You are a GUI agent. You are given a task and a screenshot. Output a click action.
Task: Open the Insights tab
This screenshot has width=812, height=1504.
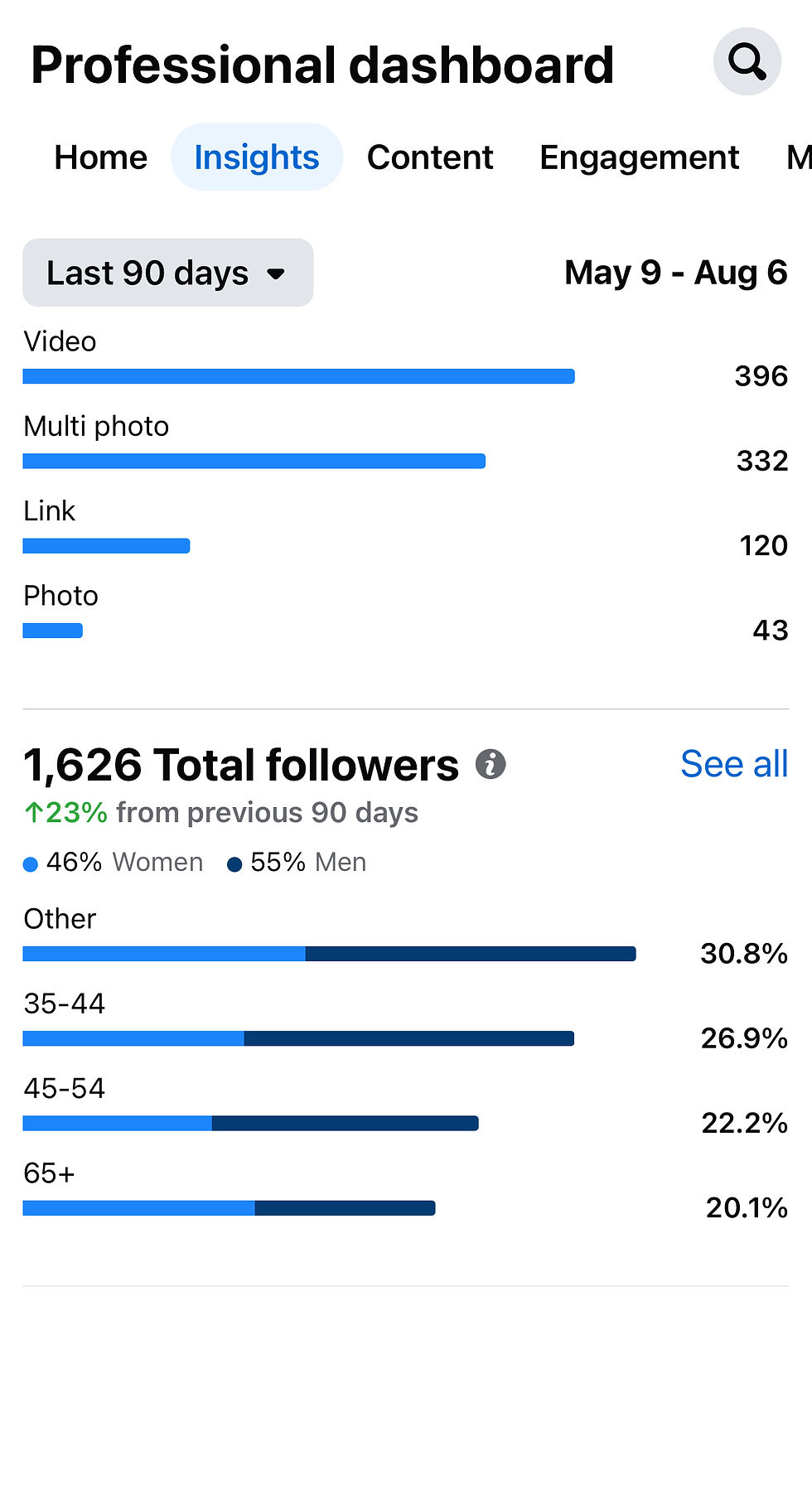point(256,157)
